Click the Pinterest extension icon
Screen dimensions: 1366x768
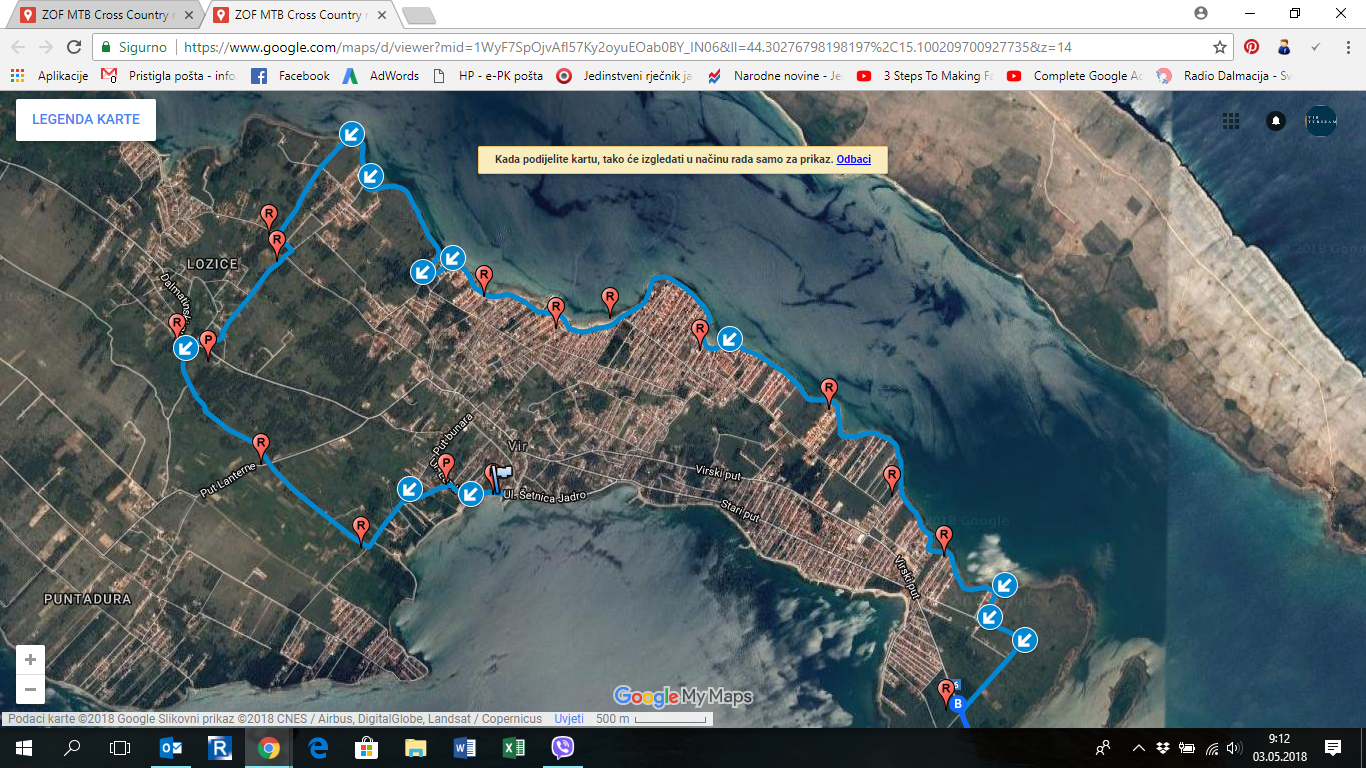tap(1251, 47)
